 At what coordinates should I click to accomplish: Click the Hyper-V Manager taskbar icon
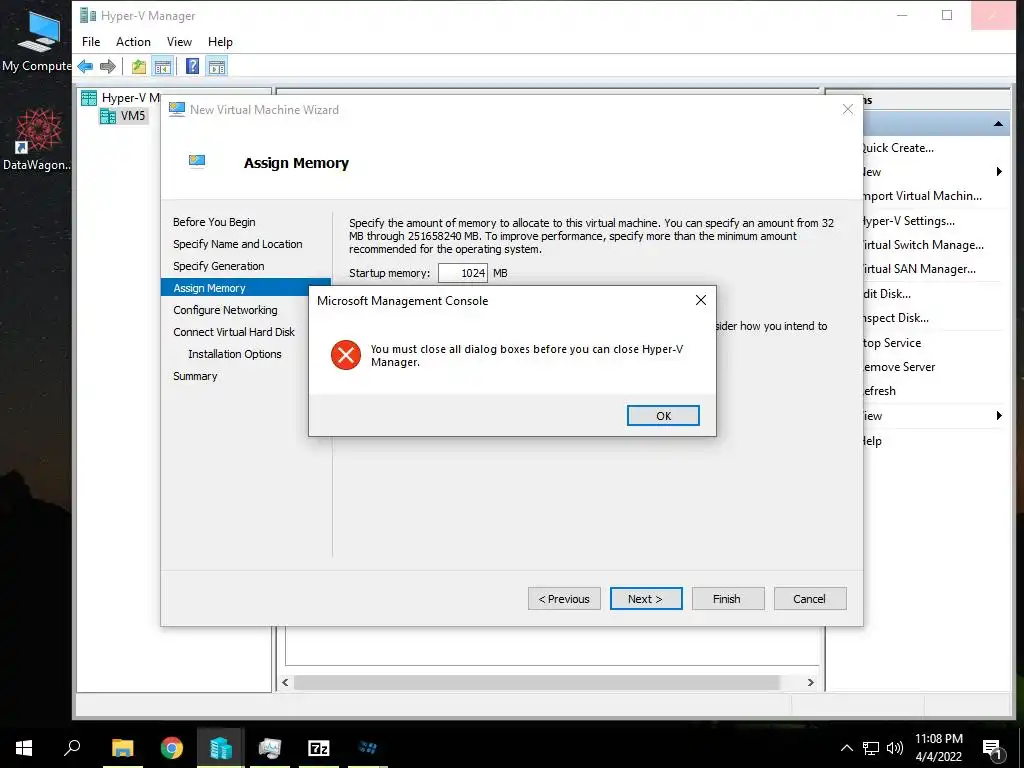point(221,748)
